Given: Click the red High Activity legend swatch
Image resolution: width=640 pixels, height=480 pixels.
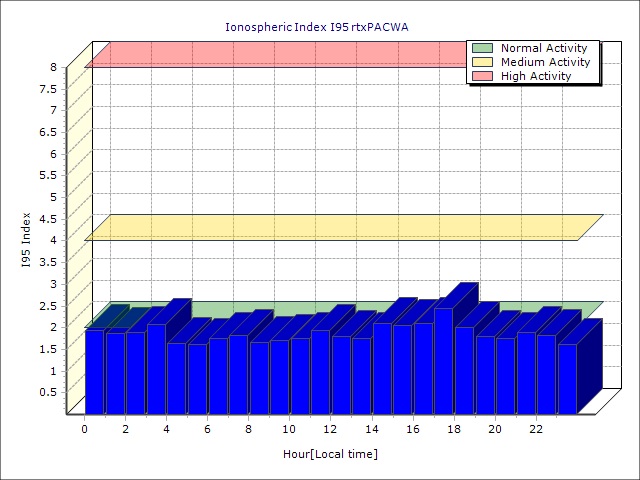Looking at the screenshot, I should tap(482, 76).
